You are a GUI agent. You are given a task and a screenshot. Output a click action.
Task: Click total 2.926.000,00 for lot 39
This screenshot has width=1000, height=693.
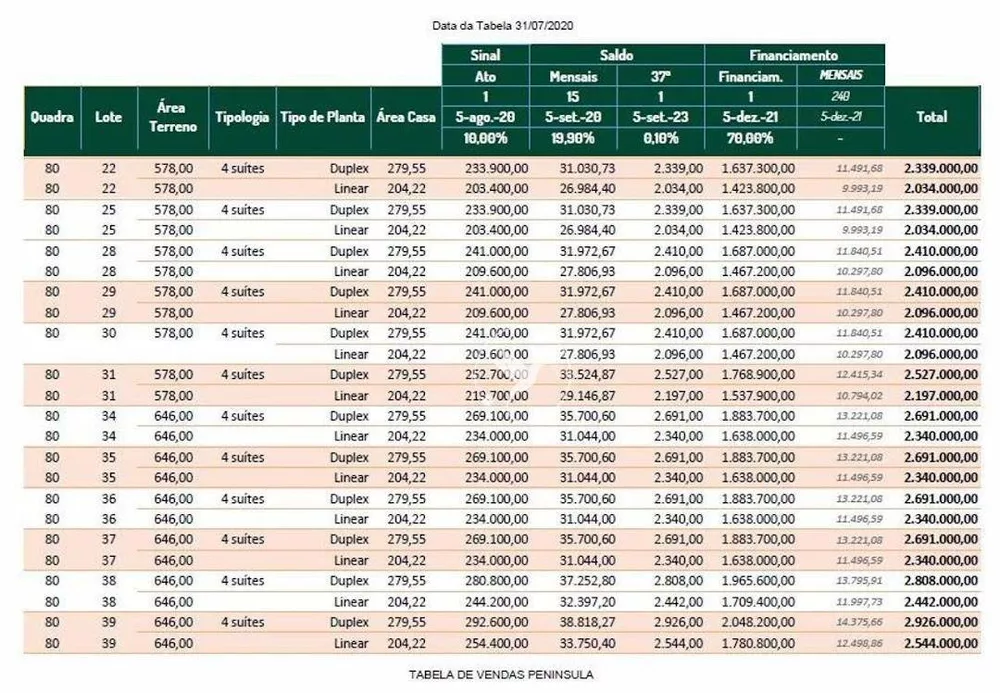941,622
